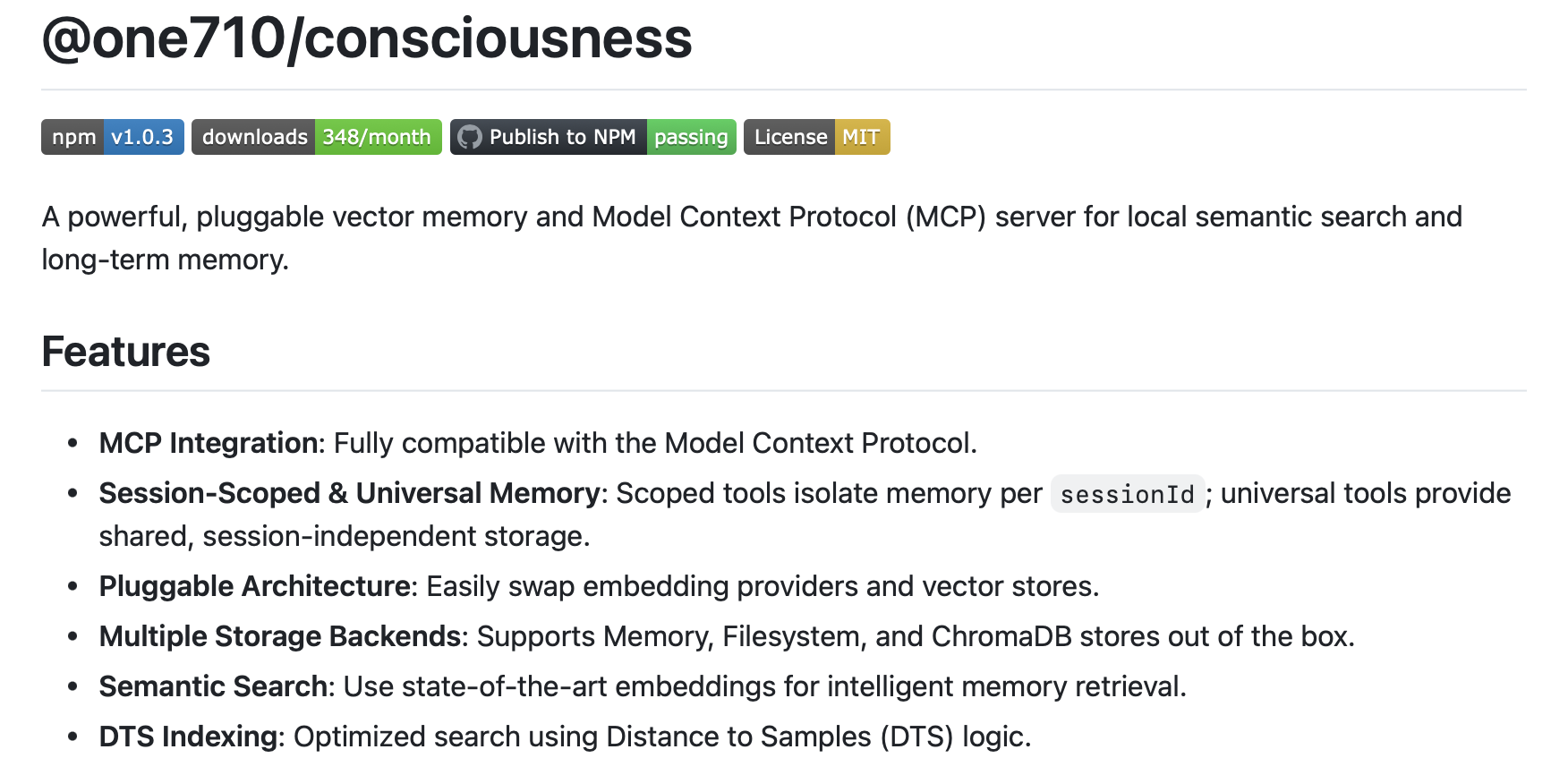
Task: Click the v1.0.3 version label
Action: (x=142, y=137)
